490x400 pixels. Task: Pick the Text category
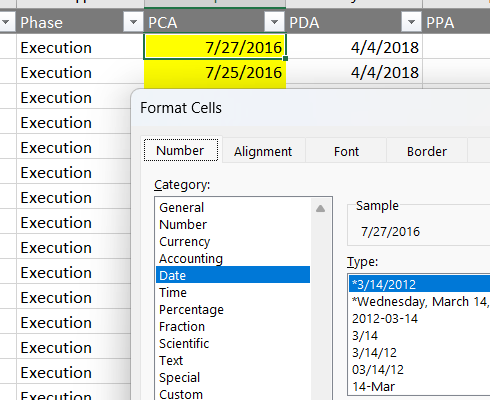[171, 360]
